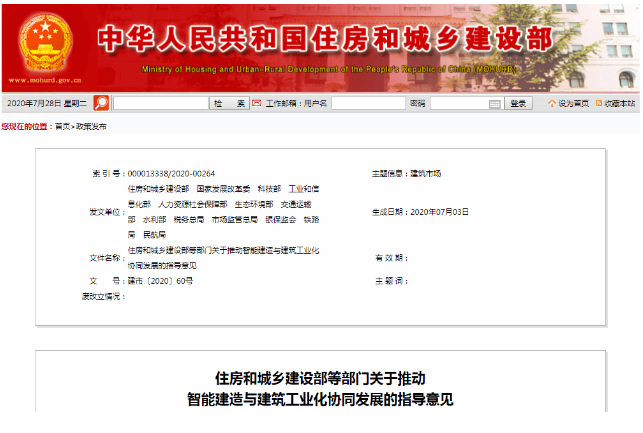Click the 主题词 label

point(392,281)
